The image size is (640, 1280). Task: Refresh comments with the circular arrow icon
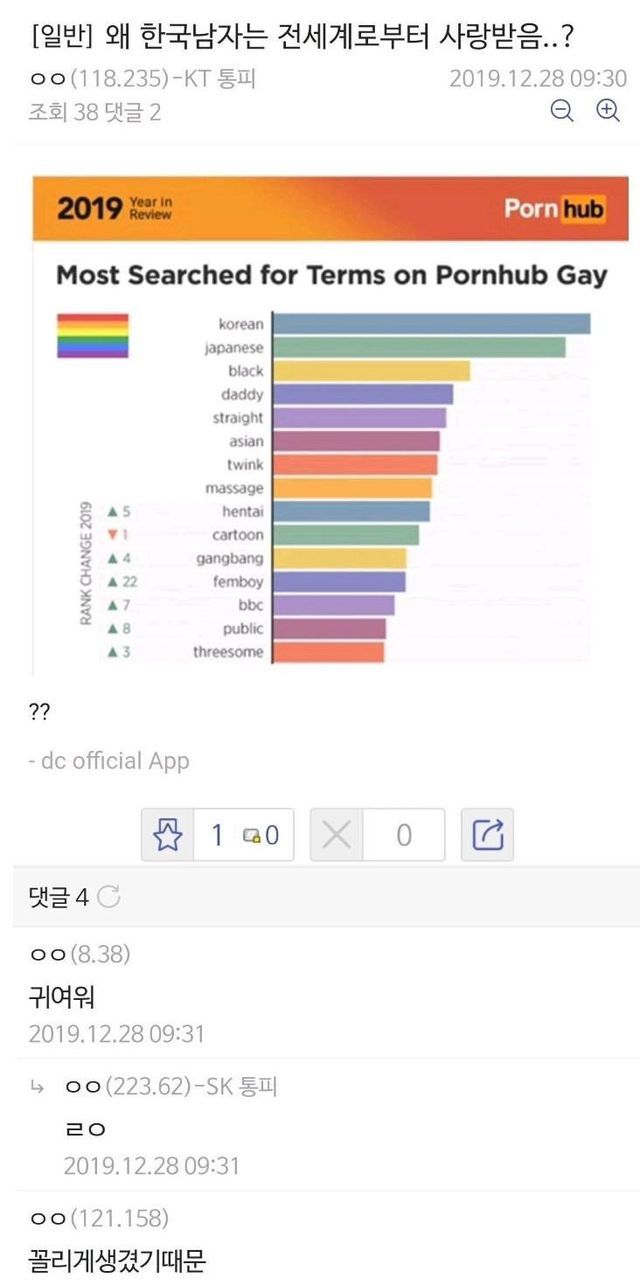pyautogui.click(x=110, y=897)
